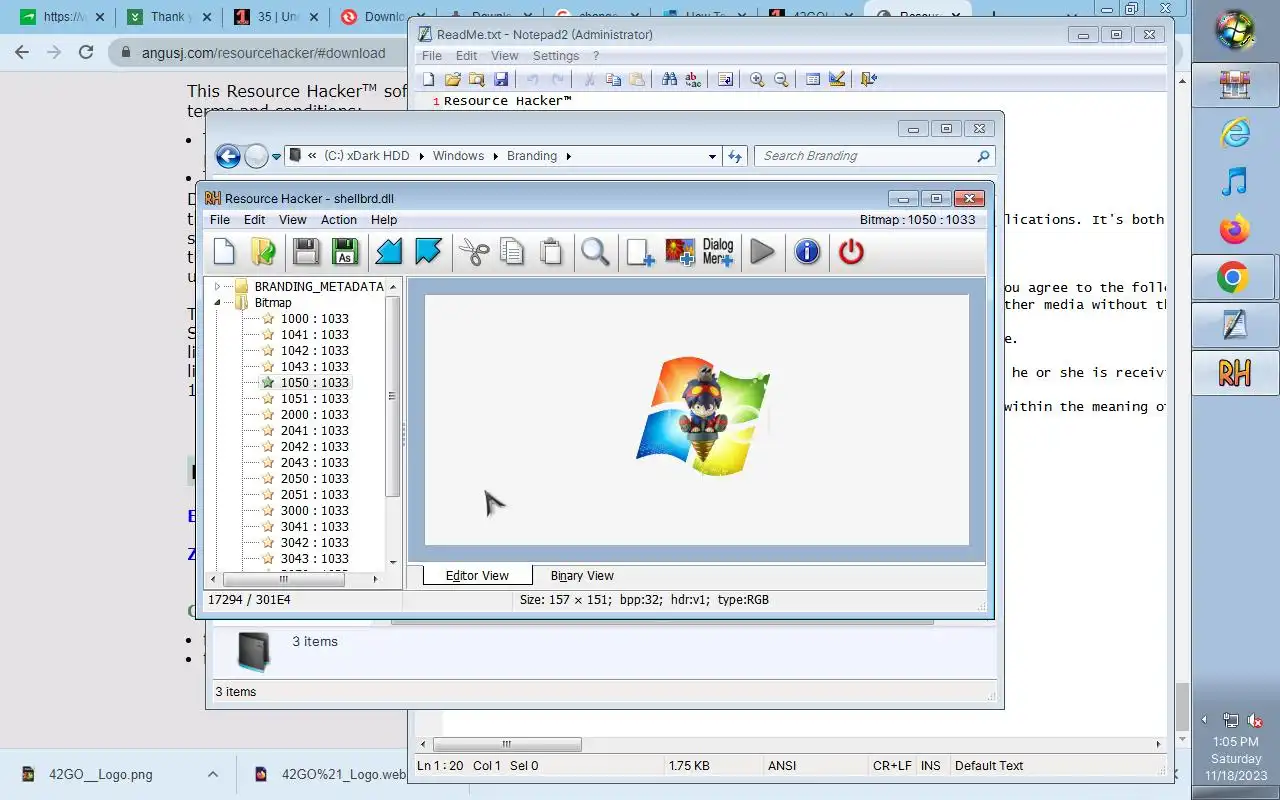Select bitmap resource 1041 : 1033

click(314, 335)
